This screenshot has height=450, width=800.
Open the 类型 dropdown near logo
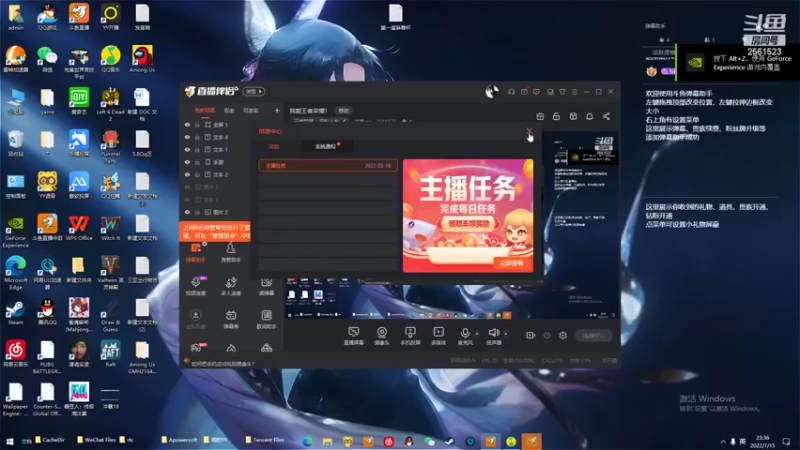[254, 91]
